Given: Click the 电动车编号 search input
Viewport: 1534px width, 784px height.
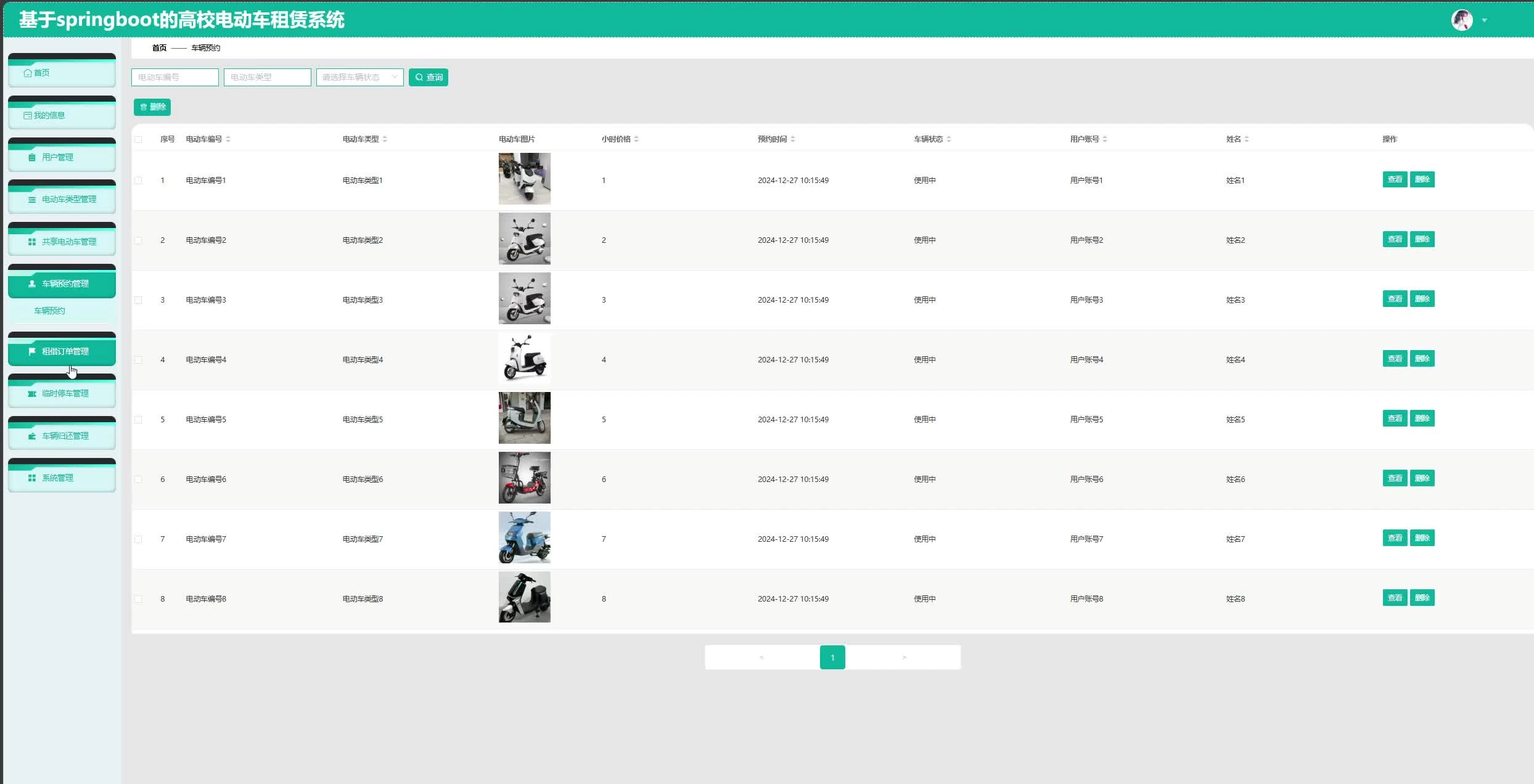Looking at the screenshot, I should pos(175,77).
